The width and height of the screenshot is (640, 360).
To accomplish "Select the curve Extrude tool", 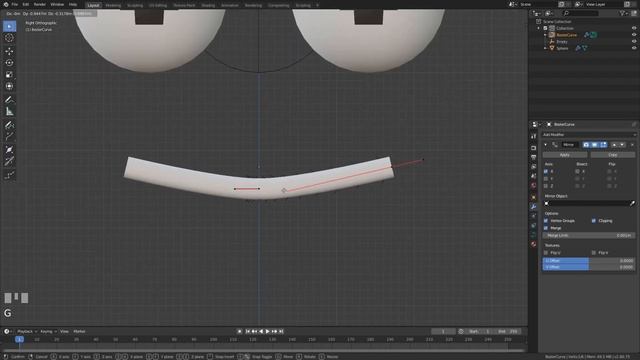I will tap(9, 136).
